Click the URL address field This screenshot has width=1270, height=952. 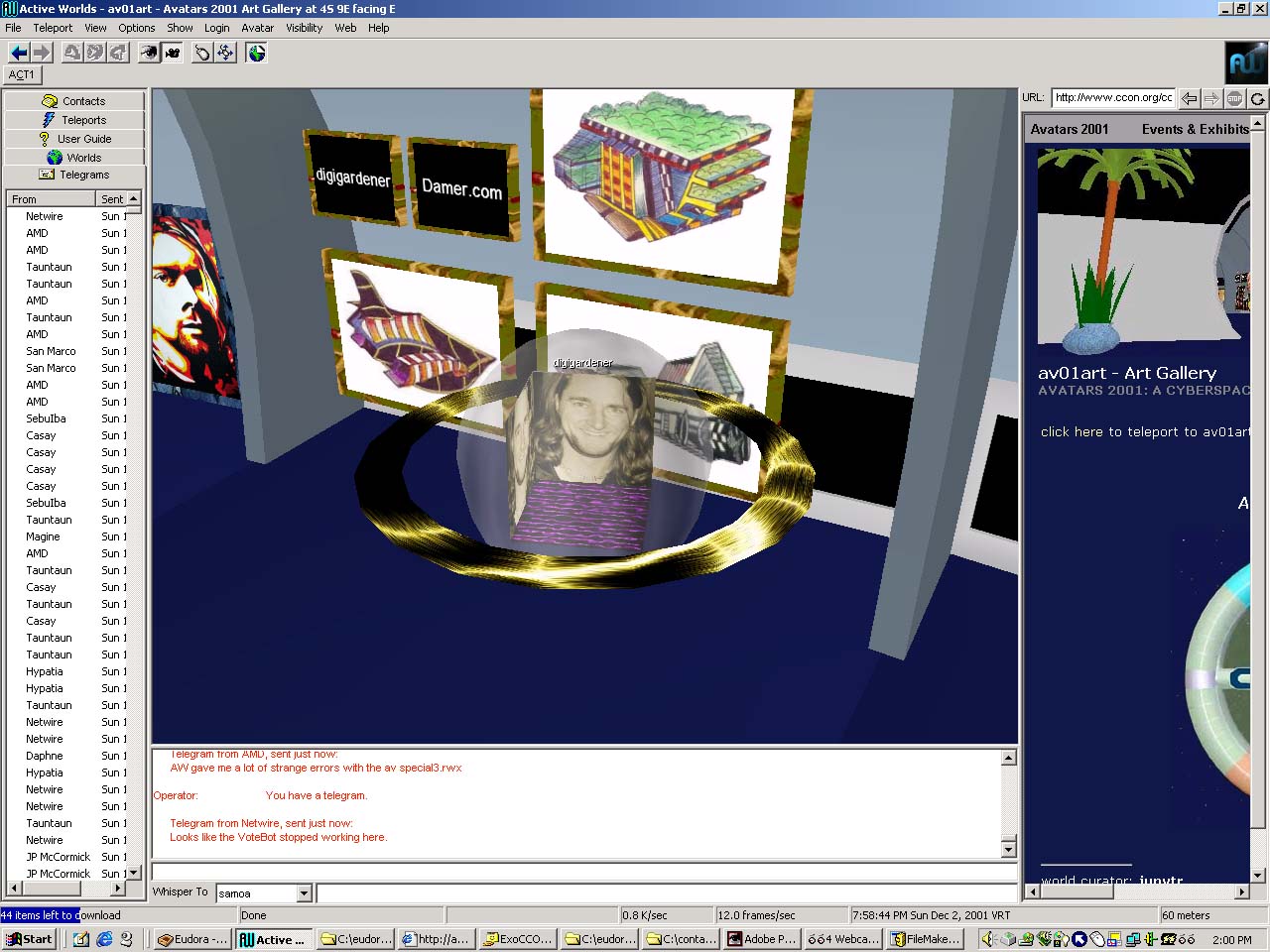point(1113,97)
